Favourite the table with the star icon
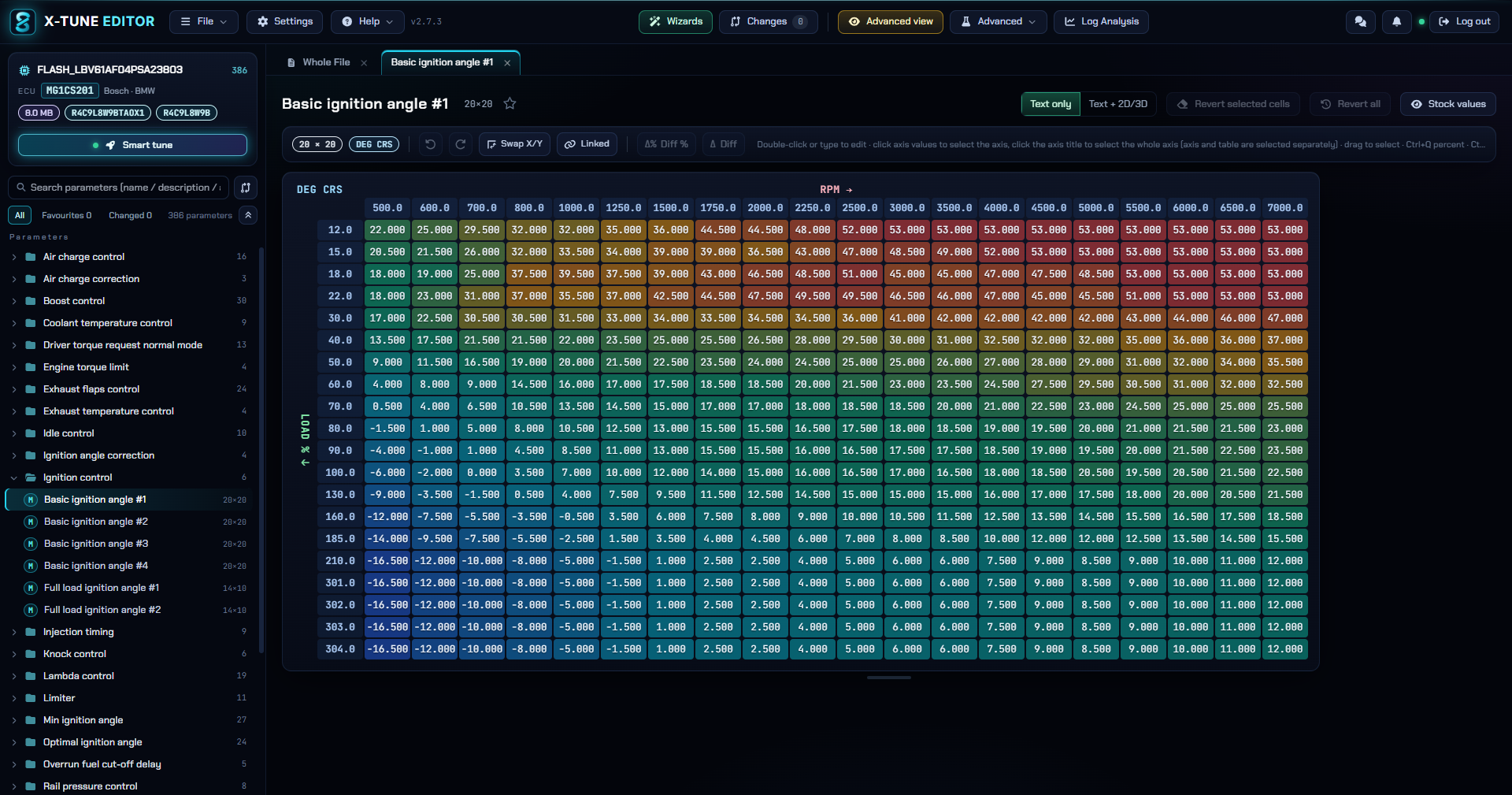Viewport: 1512px width, 795px height. point(510,103)
